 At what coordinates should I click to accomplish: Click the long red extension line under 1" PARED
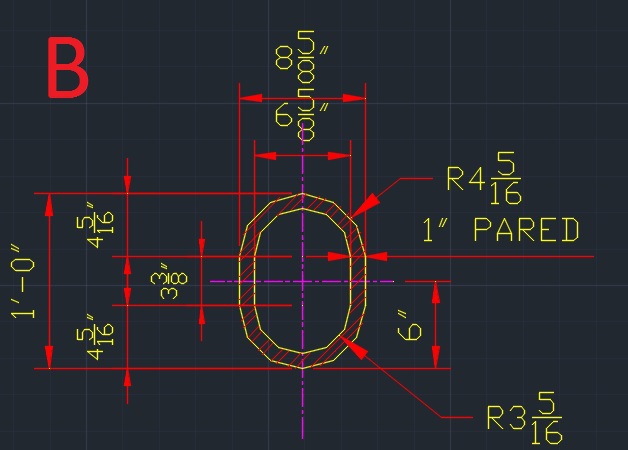pyautogui.click(x=500, y=257)
